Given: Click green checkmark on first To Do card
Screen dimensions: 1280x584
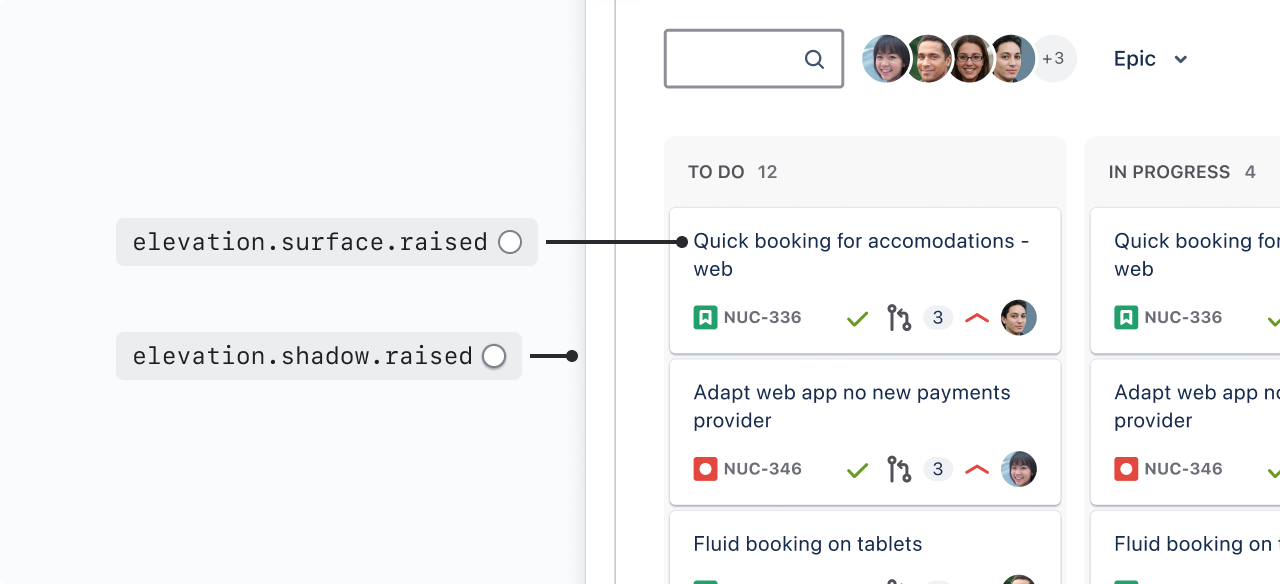Looking at the screenshot, I should point(857,319).
